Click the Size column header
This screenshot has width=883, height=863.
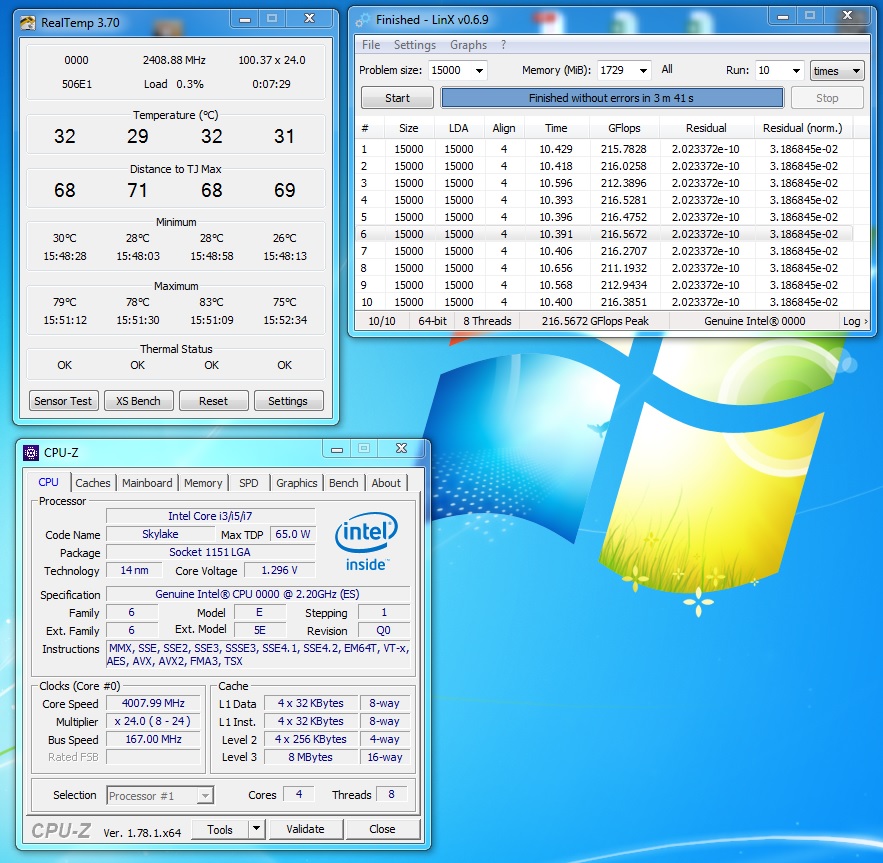click(x=408, y=128)
